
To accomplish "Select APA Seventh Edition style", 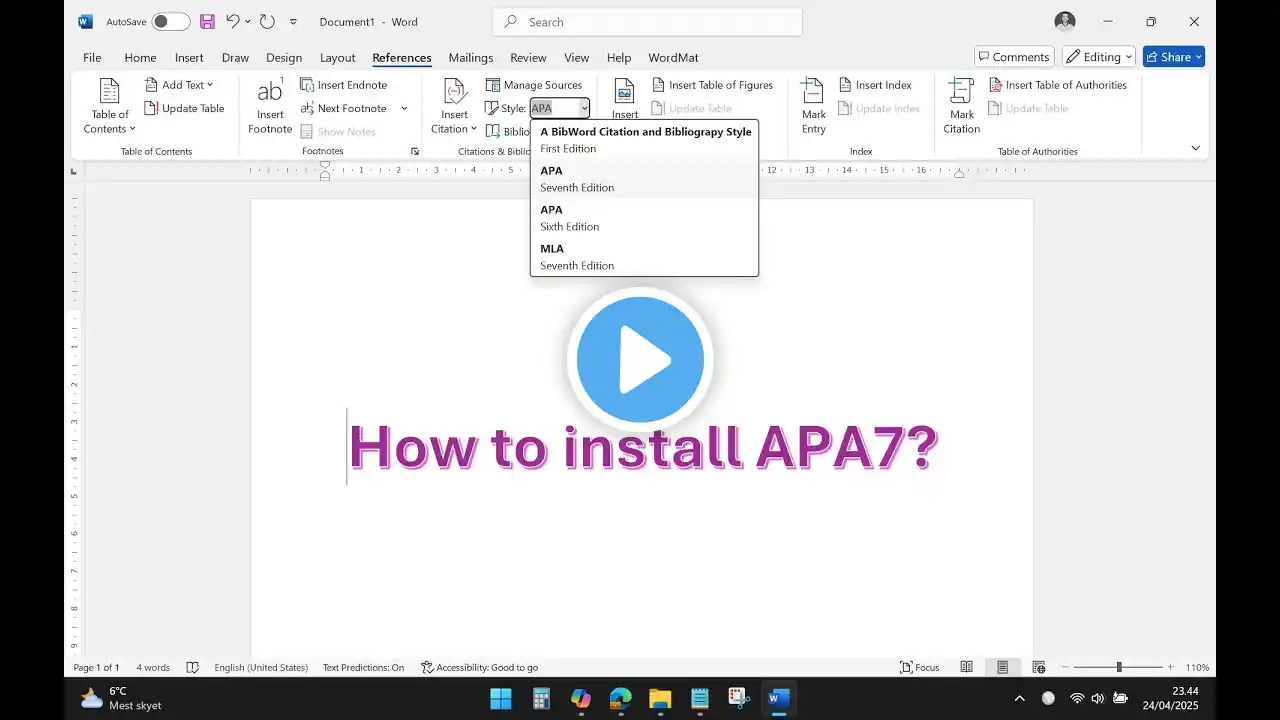I will (644, 179).
